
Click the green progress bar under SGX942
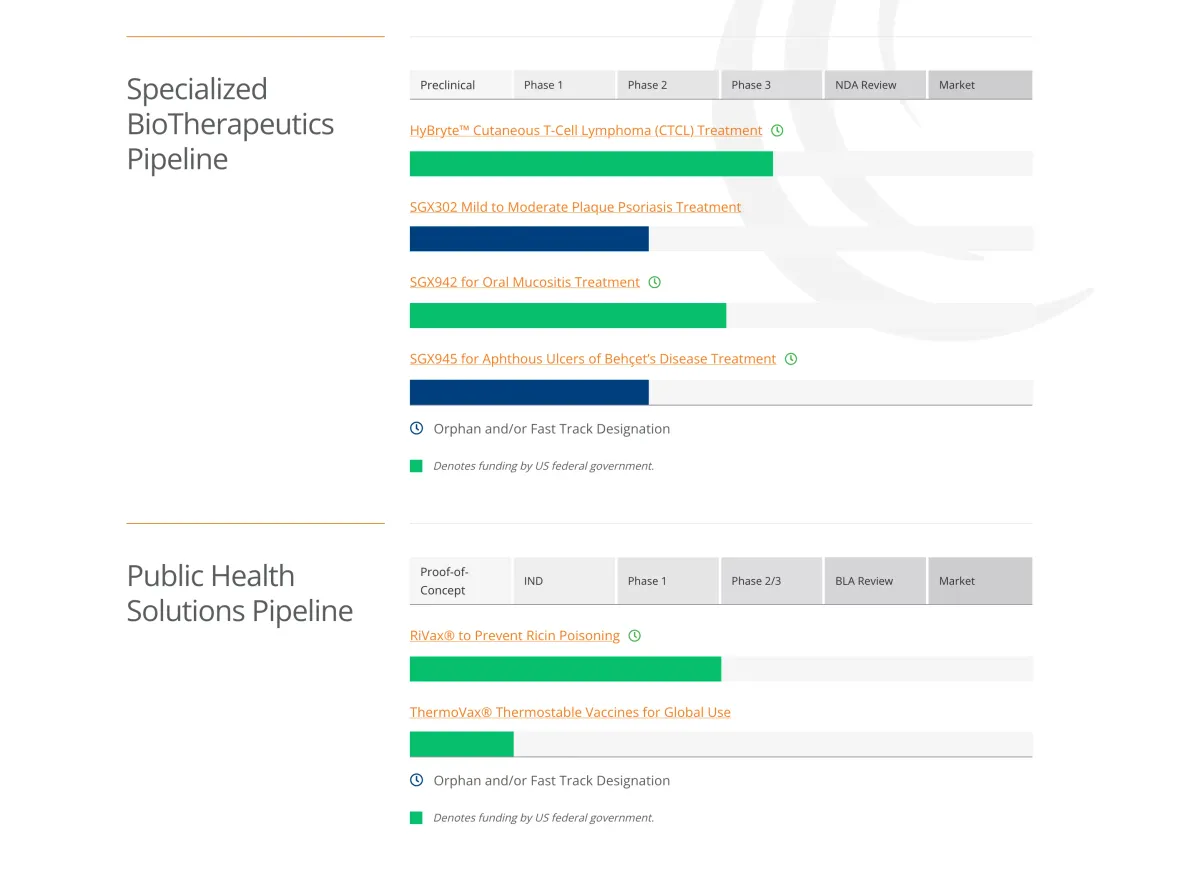567,315
